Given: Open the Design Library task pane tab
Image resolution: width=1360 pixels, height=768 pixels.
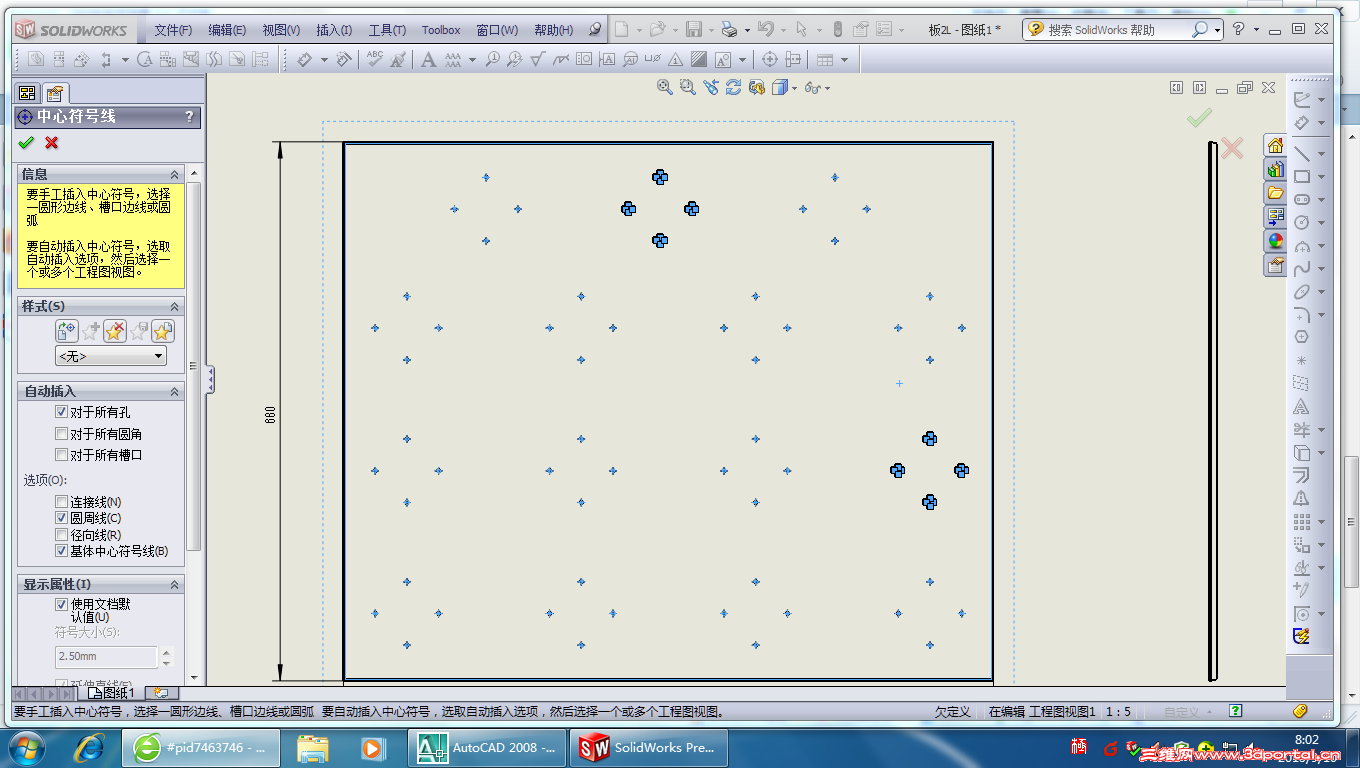Looking at the screenshot, I should pos(1275,170).
